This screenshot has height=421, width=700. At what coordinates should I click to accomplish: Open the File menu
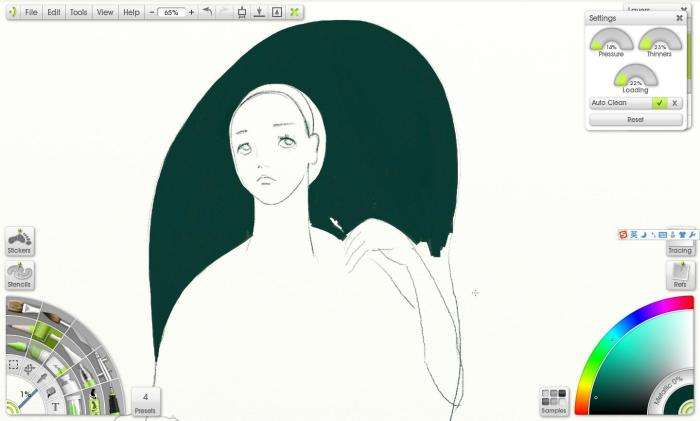coord(31,12)
